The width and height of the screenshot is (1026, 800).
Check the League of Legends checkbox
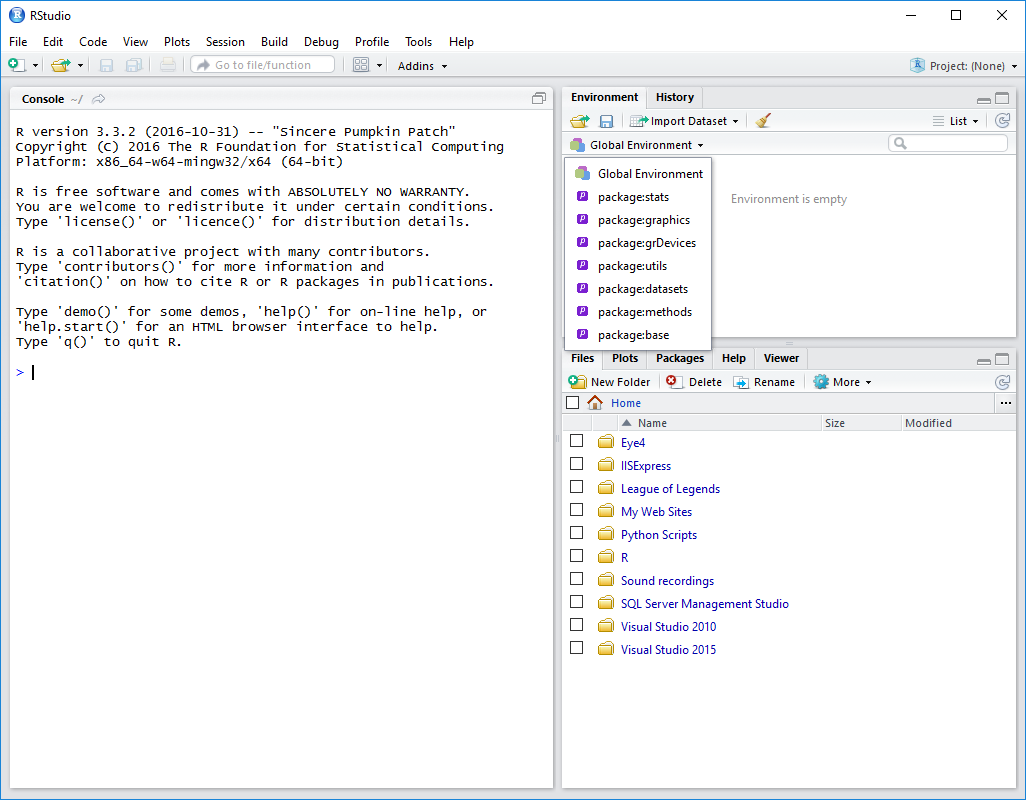click(576, 487)
